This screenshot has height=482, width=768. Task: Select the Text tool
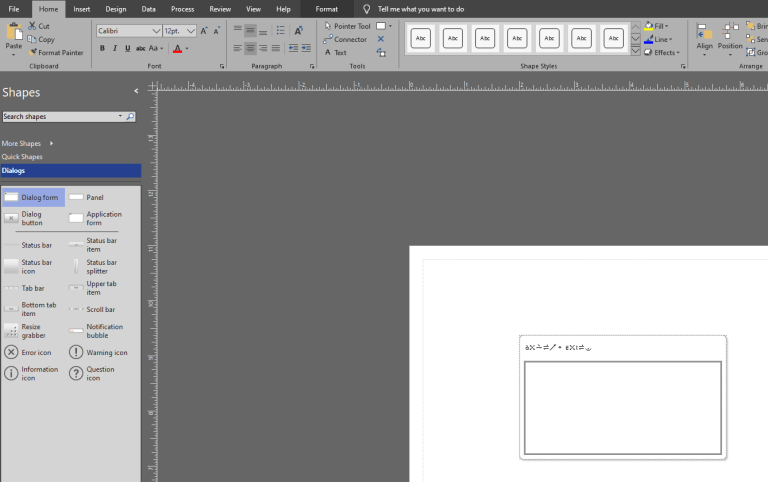[x=336, y=52]
